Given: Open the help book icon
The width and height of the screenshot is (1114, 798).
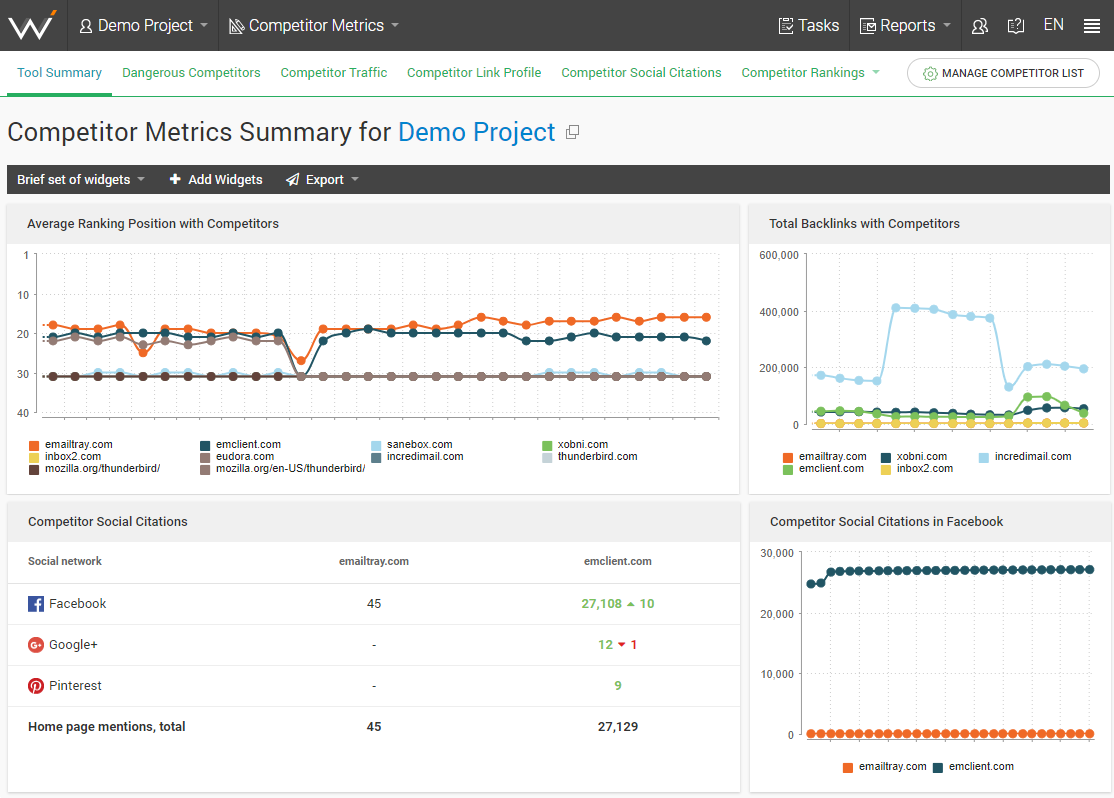Looking at the screenshot, I should pos(1016,26).
